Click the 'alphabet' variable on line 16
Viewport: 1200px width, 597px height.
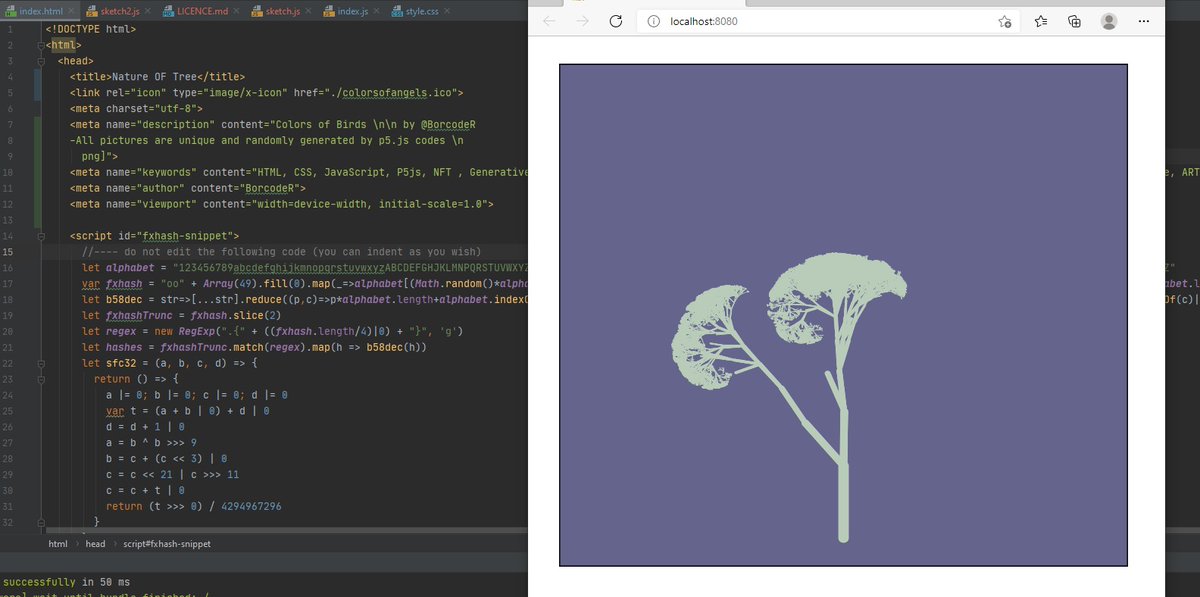click(x=129, y=267)
